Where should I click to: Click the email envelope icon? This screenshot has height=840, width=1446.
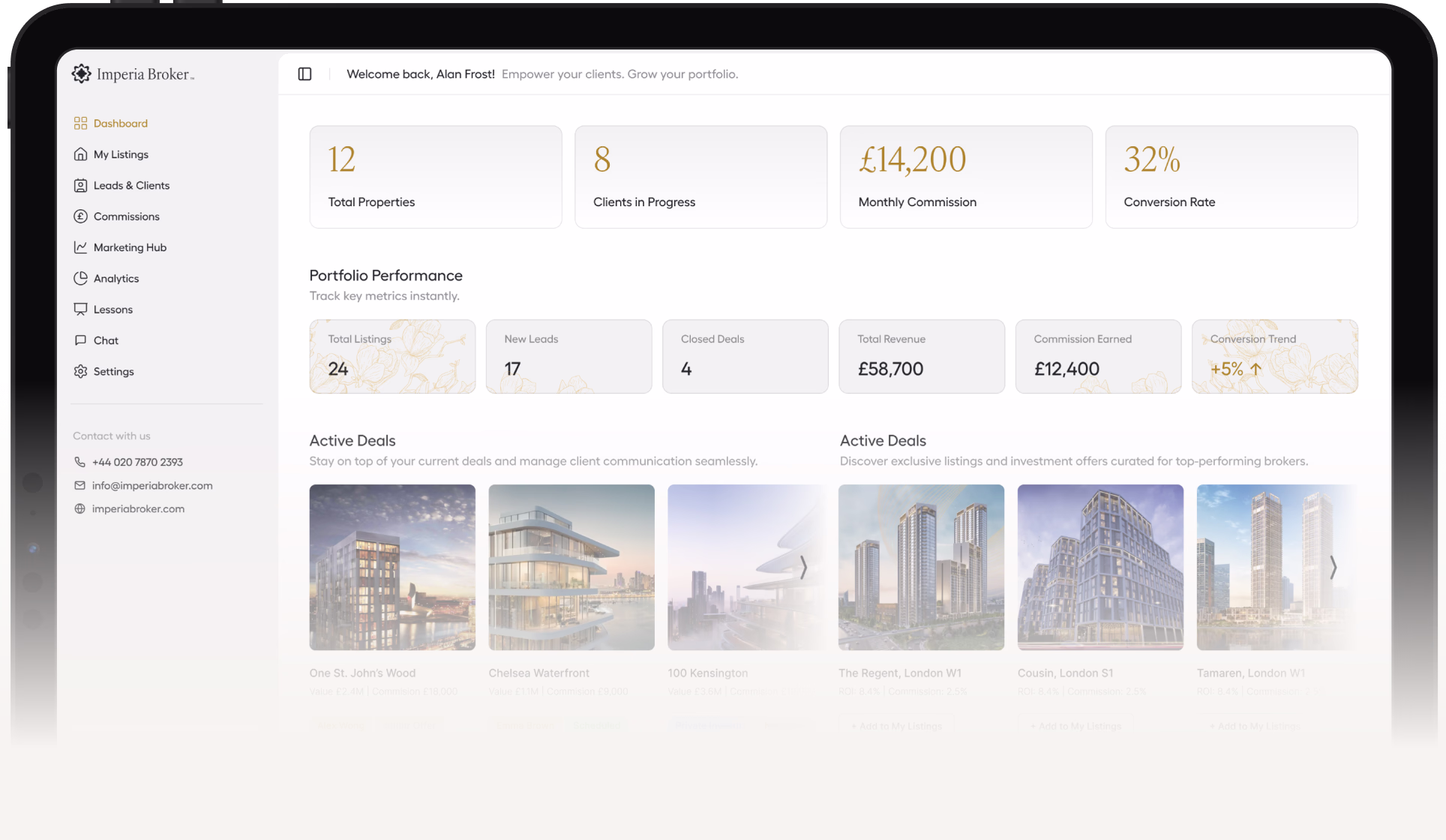79,485
